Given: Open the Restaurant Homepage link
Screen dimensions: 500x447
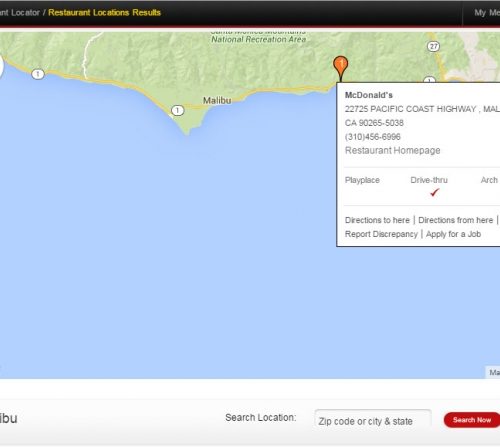Looking at the screenshot, I should 392,151.
